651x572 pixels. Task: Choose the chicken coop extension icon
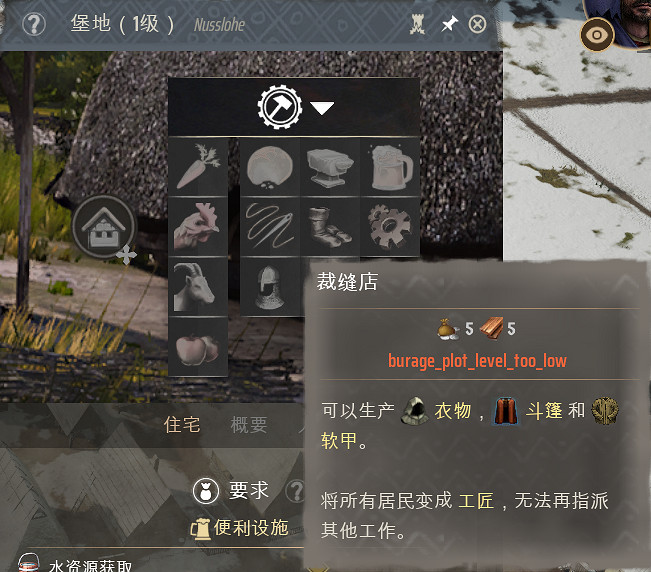pyautogui.click(x=198, y=227)
